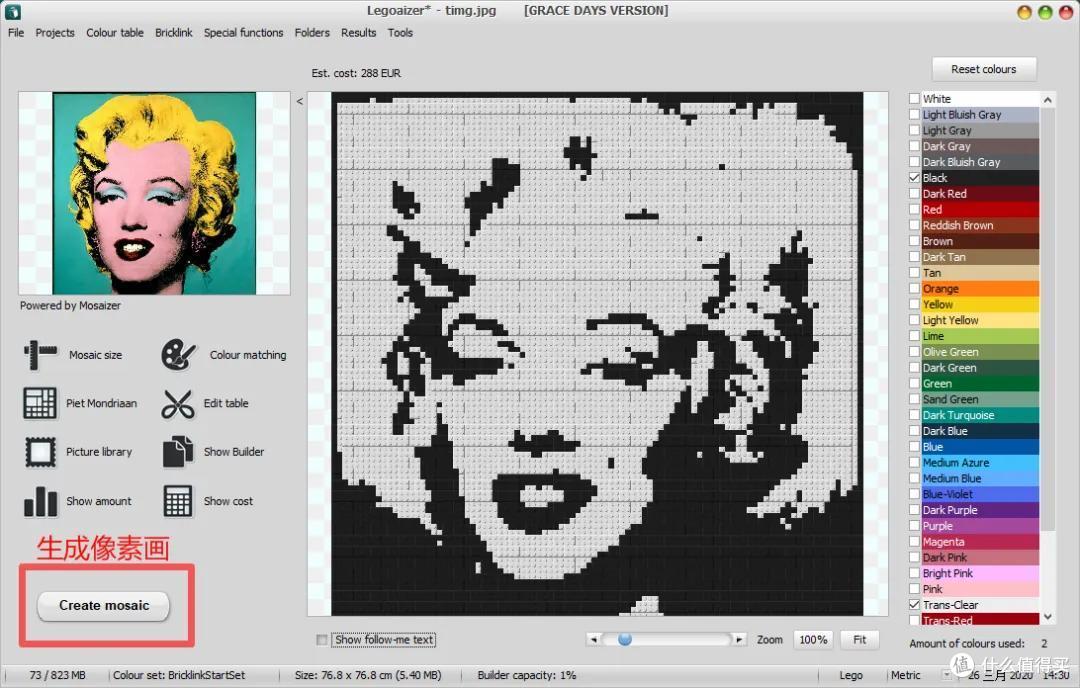1080x688 pixels.
Task: Click the zoom slider handle
Action: click(x=625, y=639)
